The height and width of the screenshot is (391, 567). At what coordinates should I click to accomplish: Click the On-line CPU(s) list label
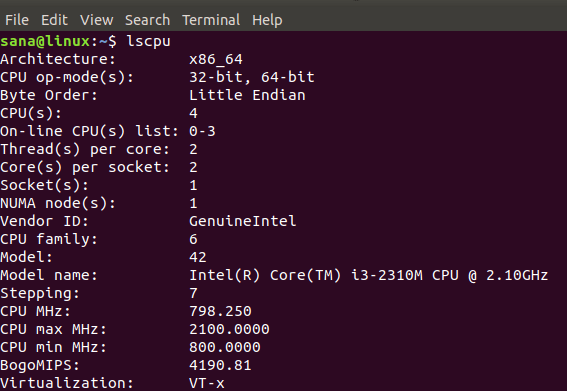point(90,131)
